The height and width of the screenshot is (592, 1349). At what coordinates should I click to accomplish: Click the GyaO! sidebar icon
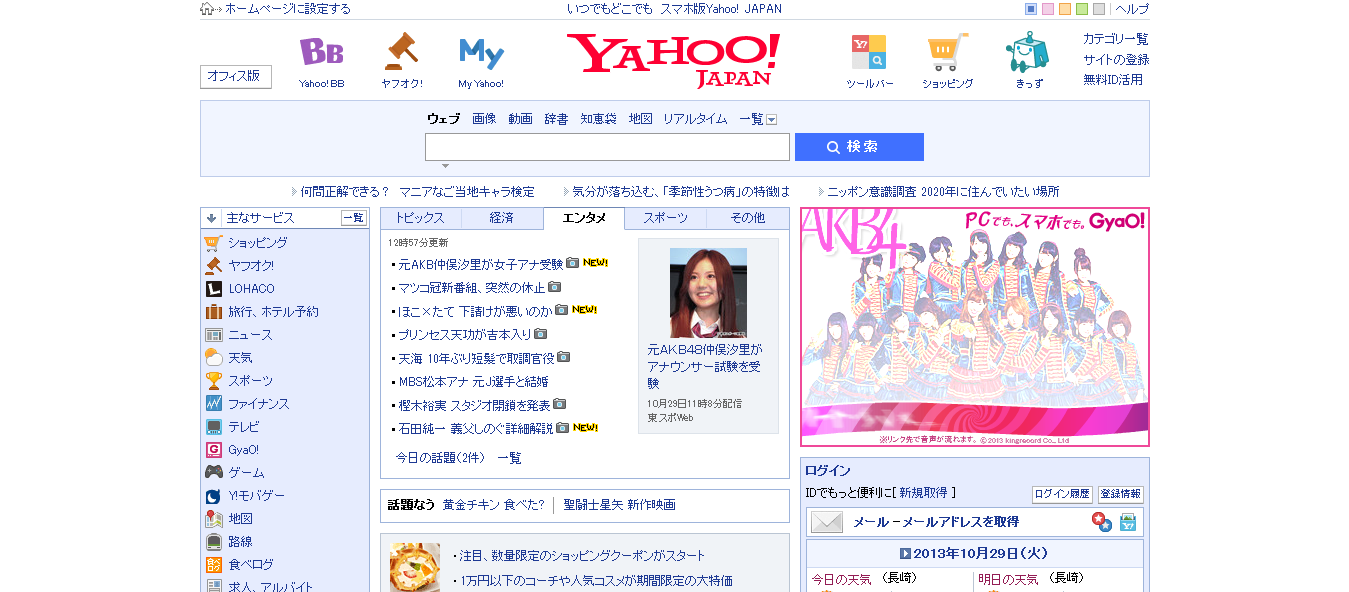click(x=213, y=450)
